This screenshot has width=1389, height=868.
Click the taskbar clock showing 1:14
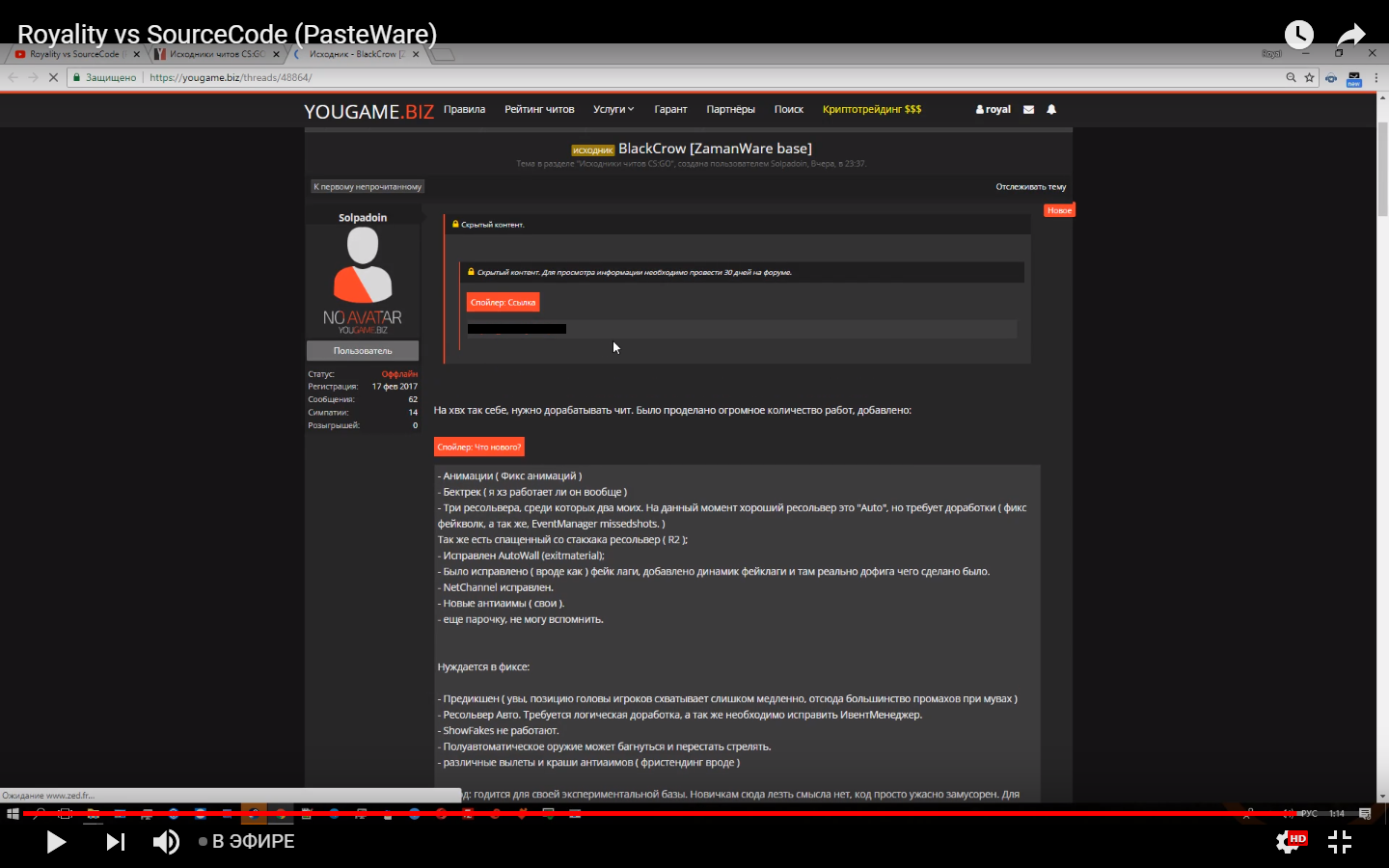point(1337,814)
